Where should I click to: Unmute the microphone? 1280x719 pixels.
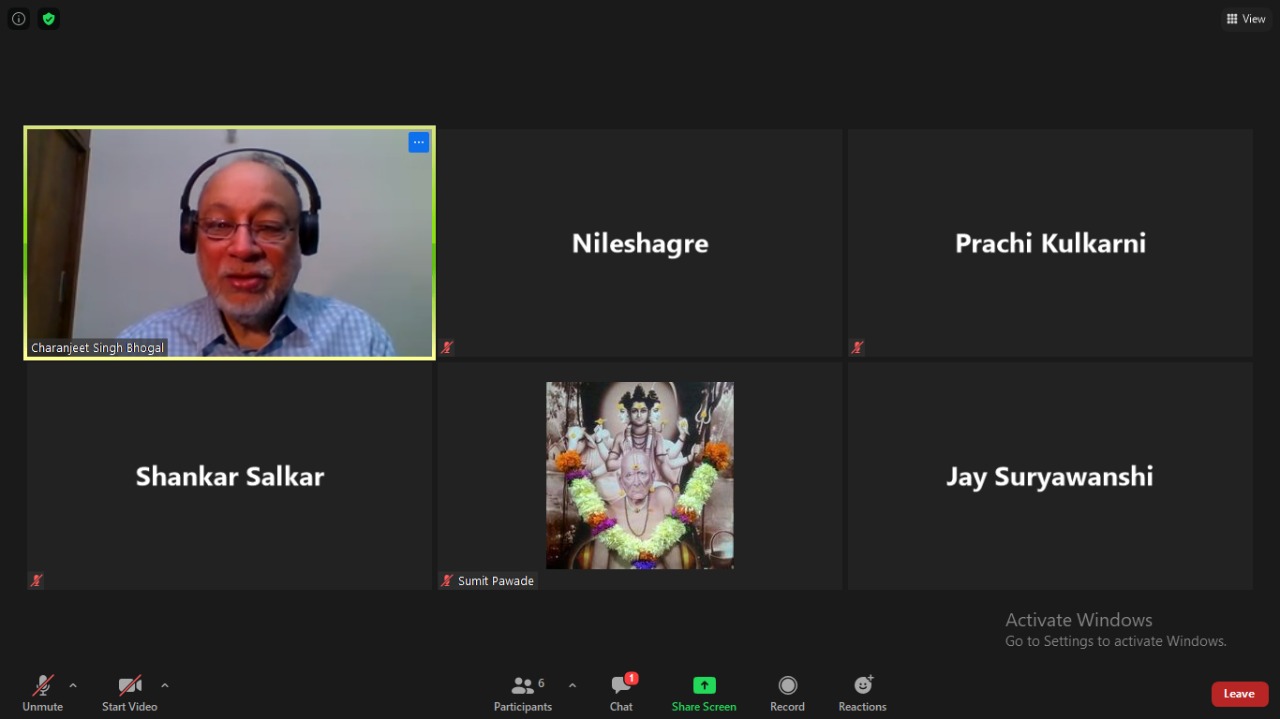click(x=42, y=693)
